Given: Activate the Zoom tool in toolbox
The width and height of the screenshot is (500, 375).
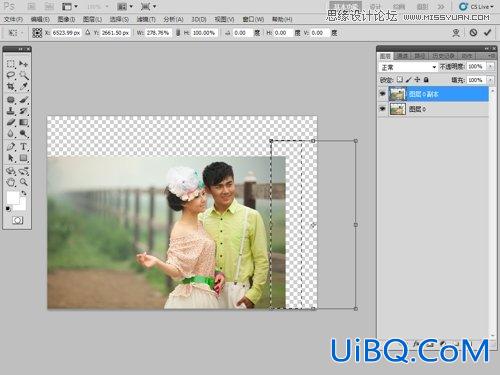Looking at the screenshot, I should tap(23, 182).
